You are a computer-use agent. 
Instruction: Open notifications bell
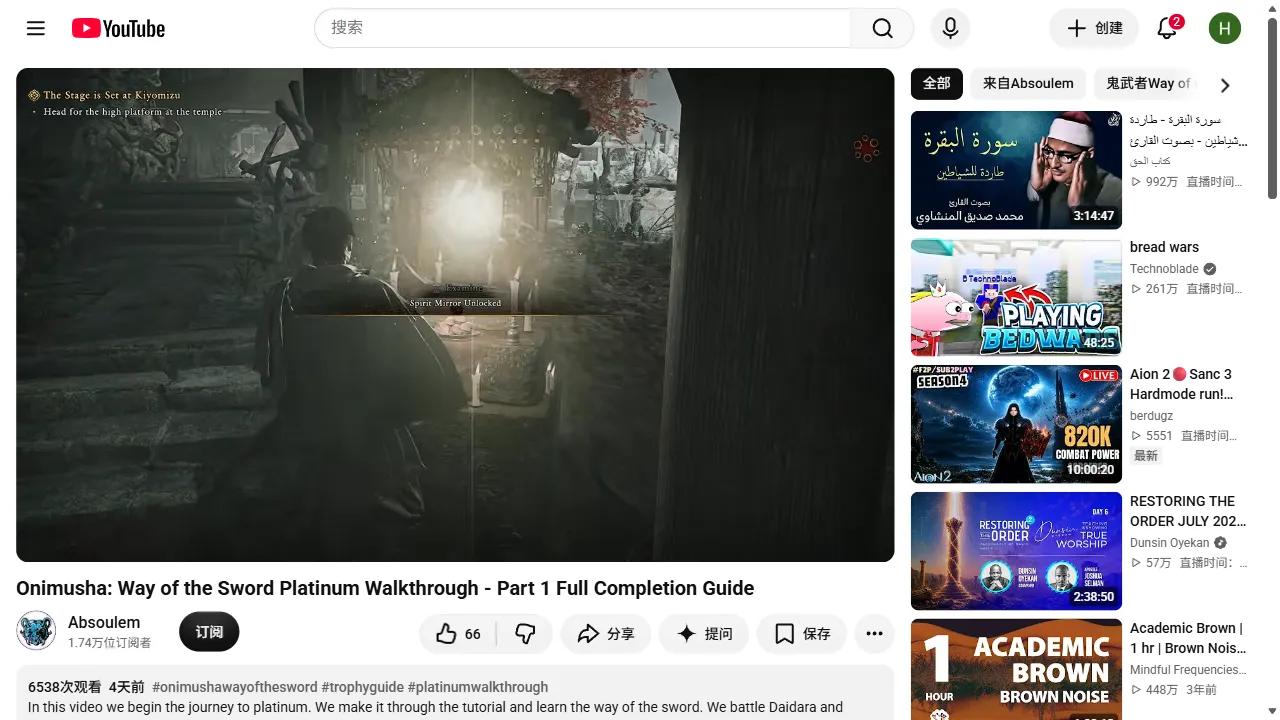click(1167, 28)
